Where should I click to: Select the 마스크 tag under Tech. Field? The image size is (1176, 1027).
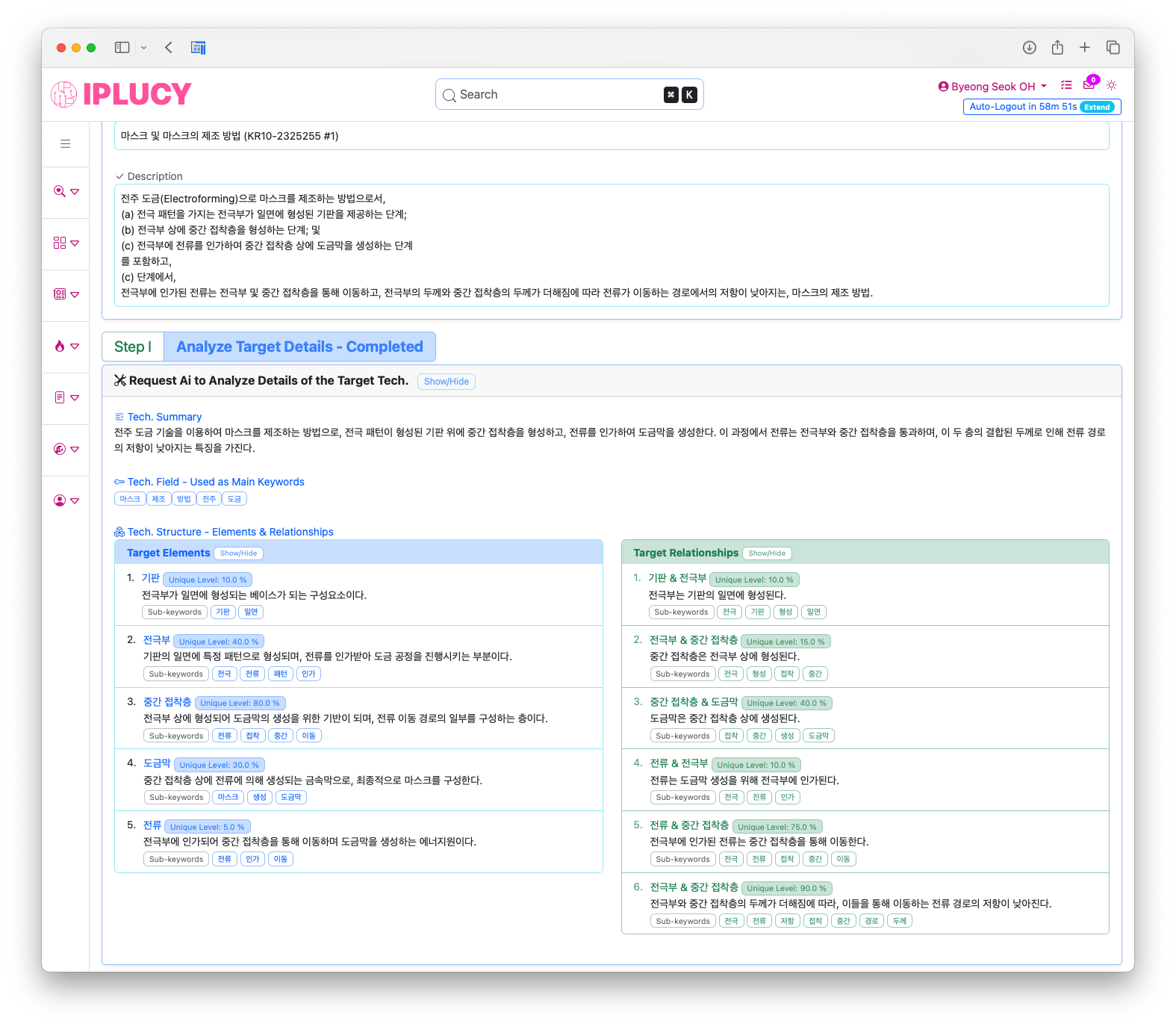pyautogui.click(x=130, y=499)
